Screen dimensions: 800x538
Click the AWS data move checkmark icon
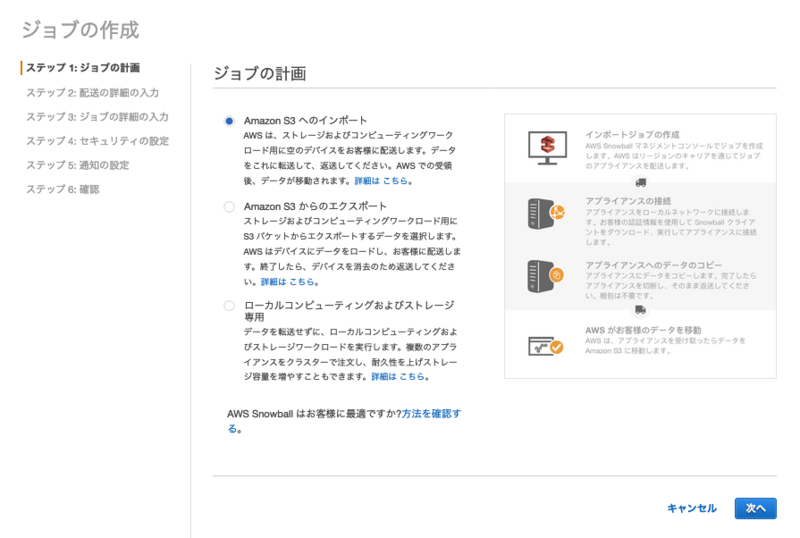(545, 346)
